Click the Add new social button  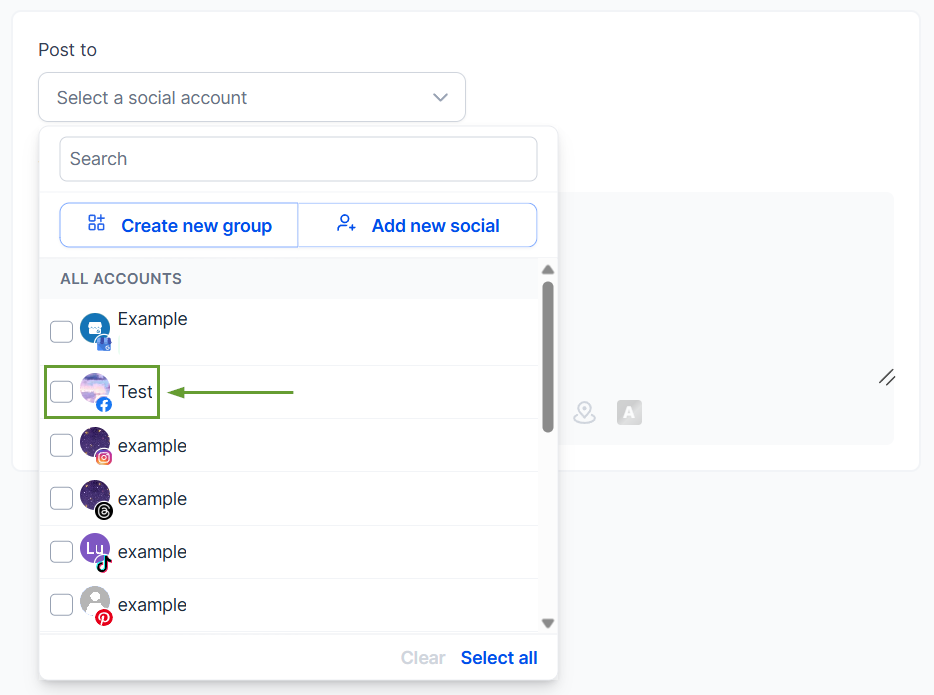tap(418, 225)
